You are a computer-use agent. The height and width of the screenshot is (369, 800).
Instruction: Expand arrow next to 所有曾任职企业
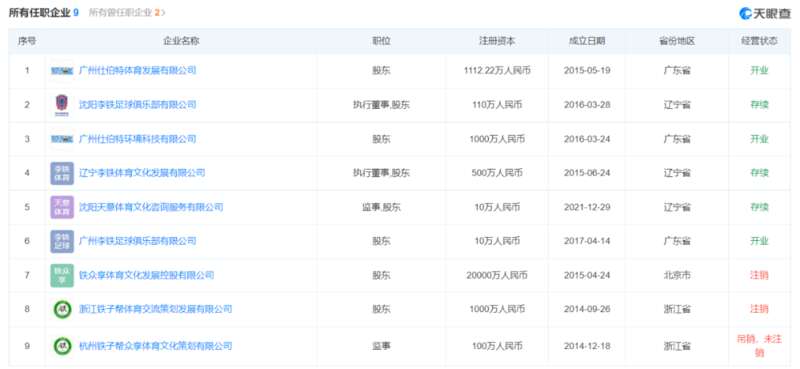click(163, 13)
